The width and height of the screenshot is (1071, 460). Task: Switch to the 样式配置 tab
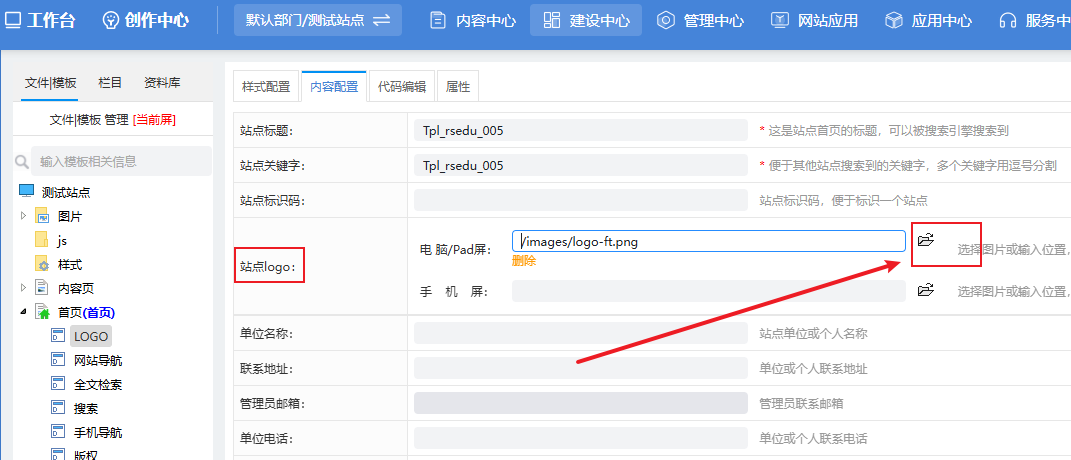(x=266, y=87)
